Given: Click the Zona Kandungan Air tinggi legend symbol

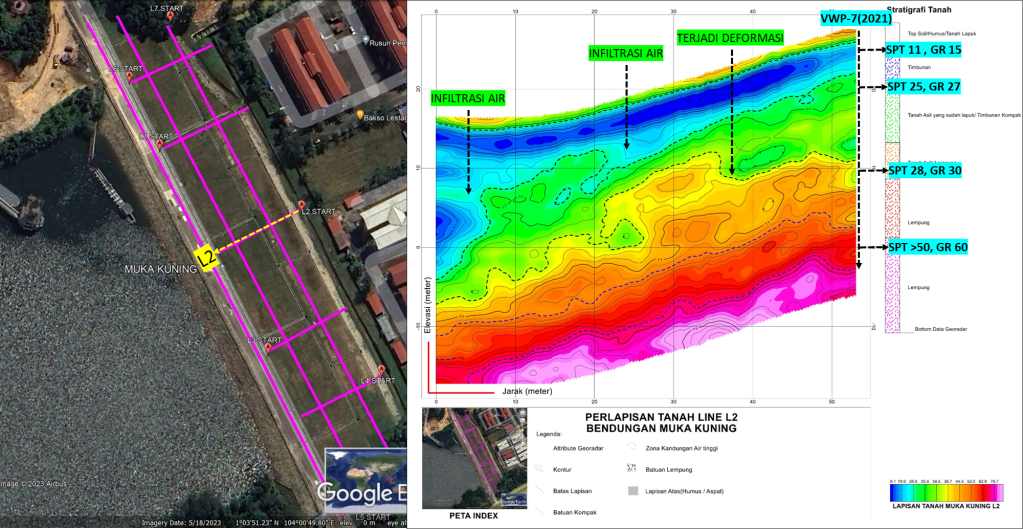Looking at the screenshot, I should click(x=632, y=448).
